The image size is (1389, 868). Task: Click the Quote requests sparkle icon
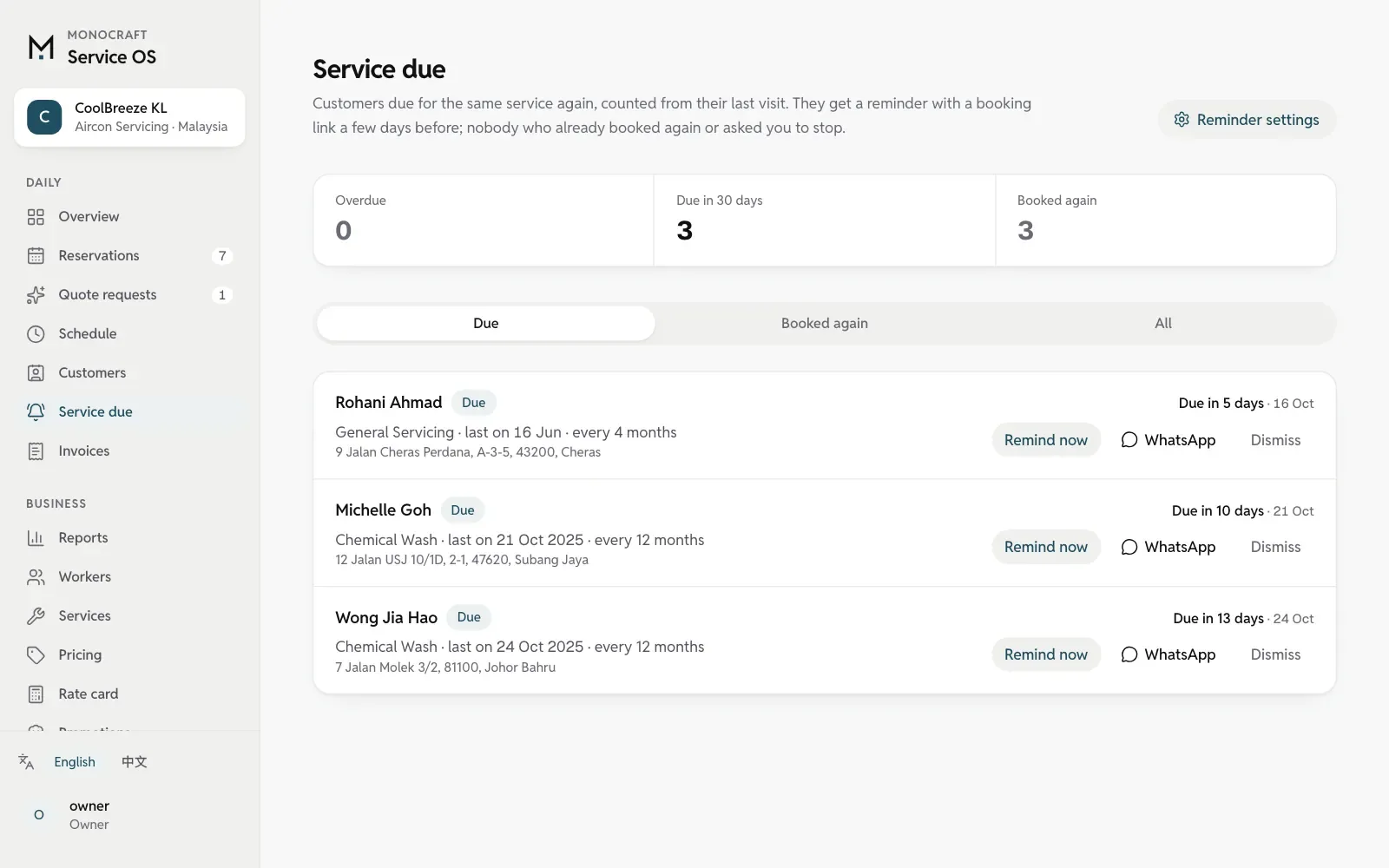pos(36,295)
